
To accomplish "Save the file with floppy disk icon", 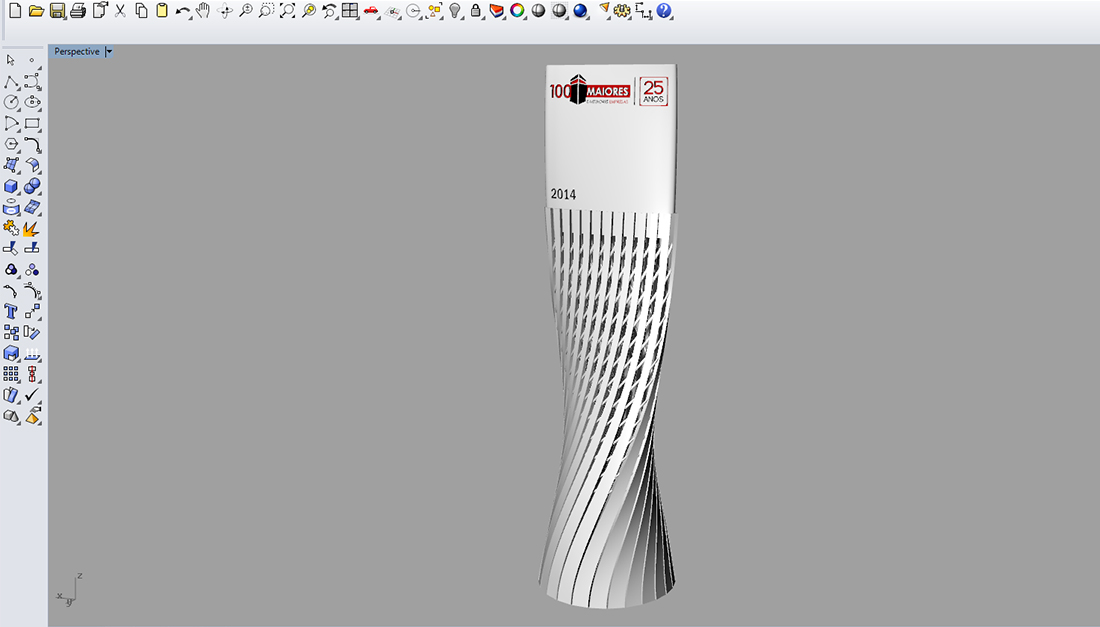I will point(57,11).
